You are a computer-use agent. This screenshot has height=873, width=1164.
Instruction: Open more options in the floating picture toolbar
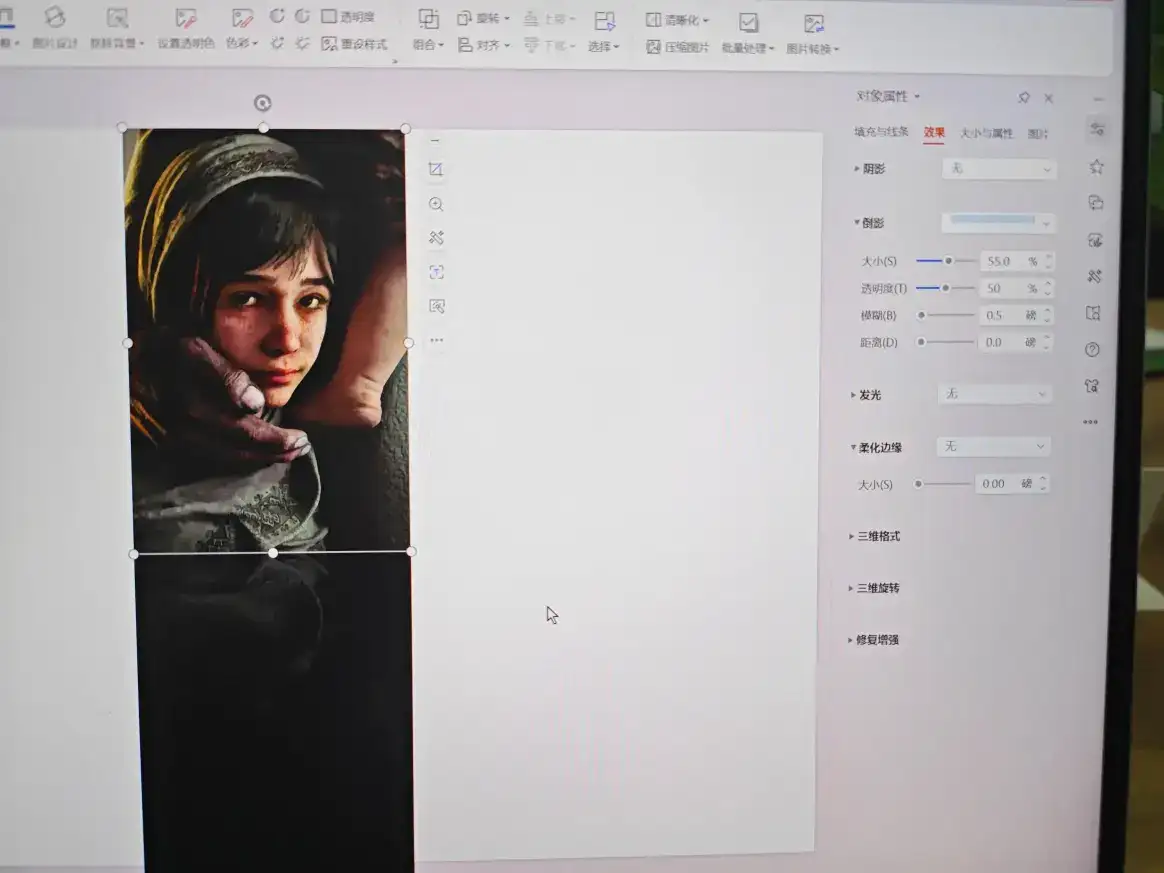(x=436, y=340)
